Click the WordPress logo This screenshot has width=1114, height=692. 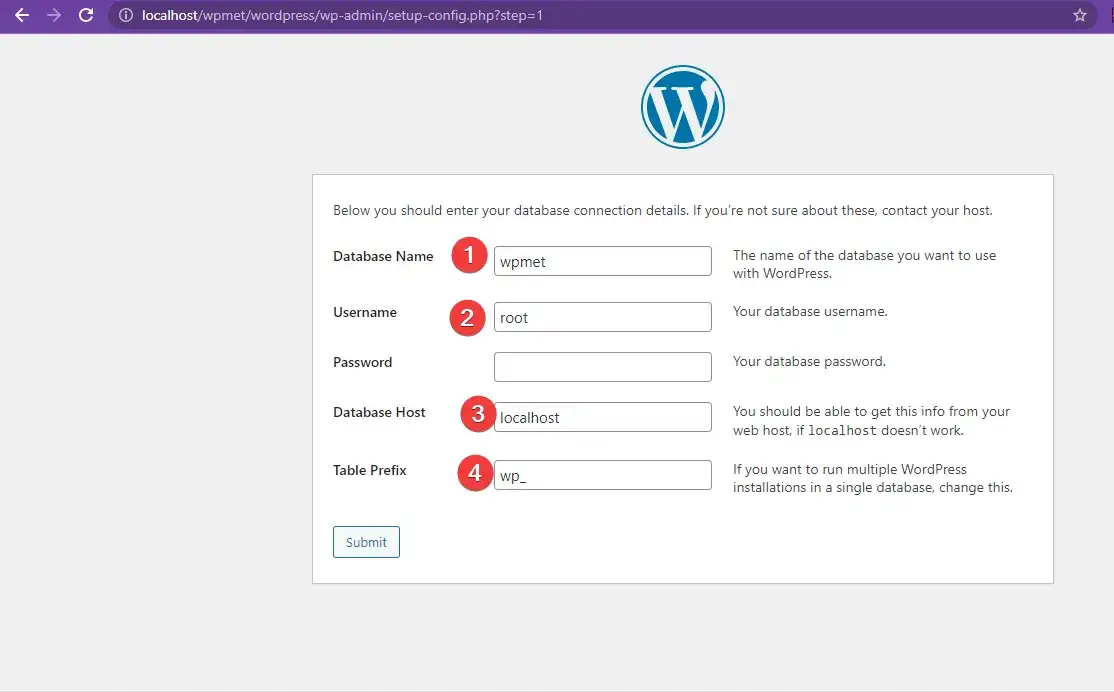[x=683, y=106]
